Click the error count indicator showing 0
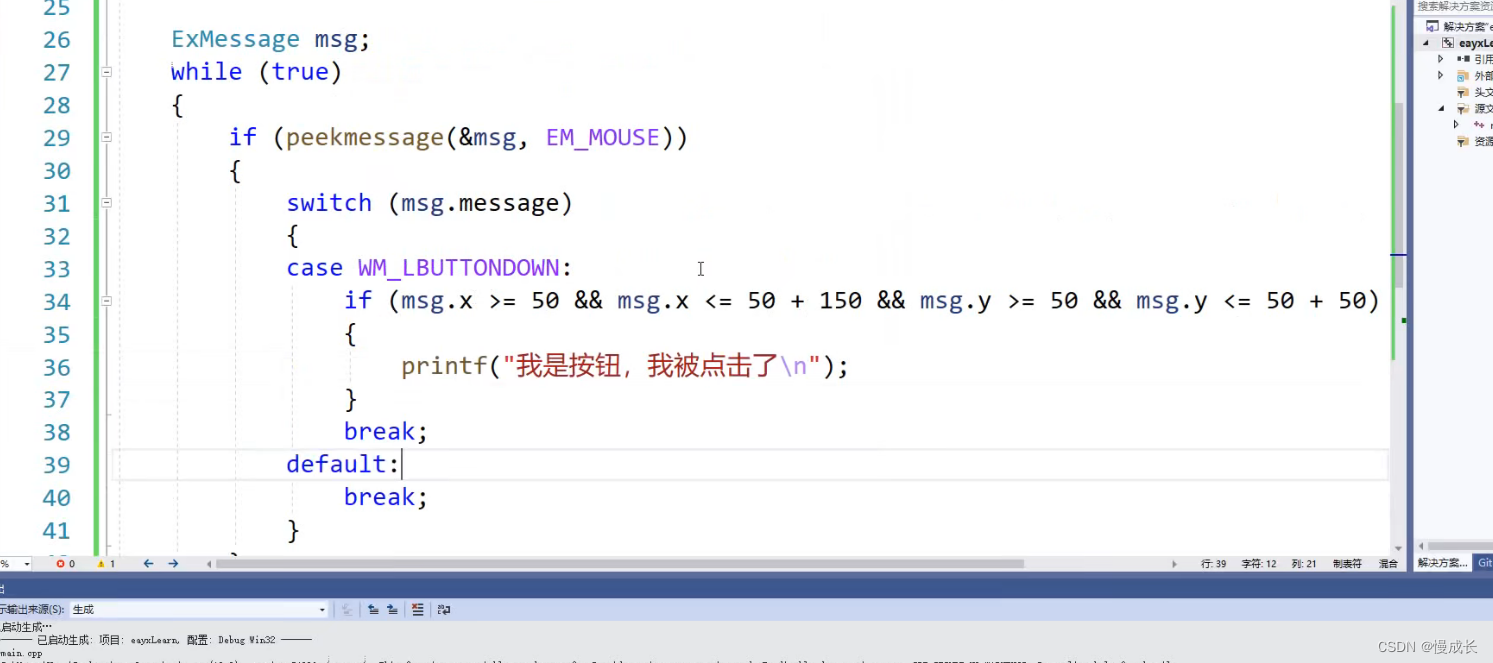This screenshot has height=663, width=1493. pyautogui.click(x=65, y=564)
